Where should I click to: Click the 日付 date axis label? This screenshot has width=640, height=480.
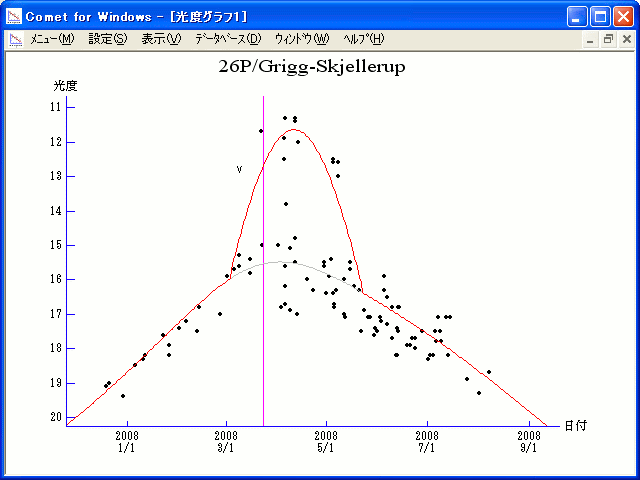[x=574, y=425]
